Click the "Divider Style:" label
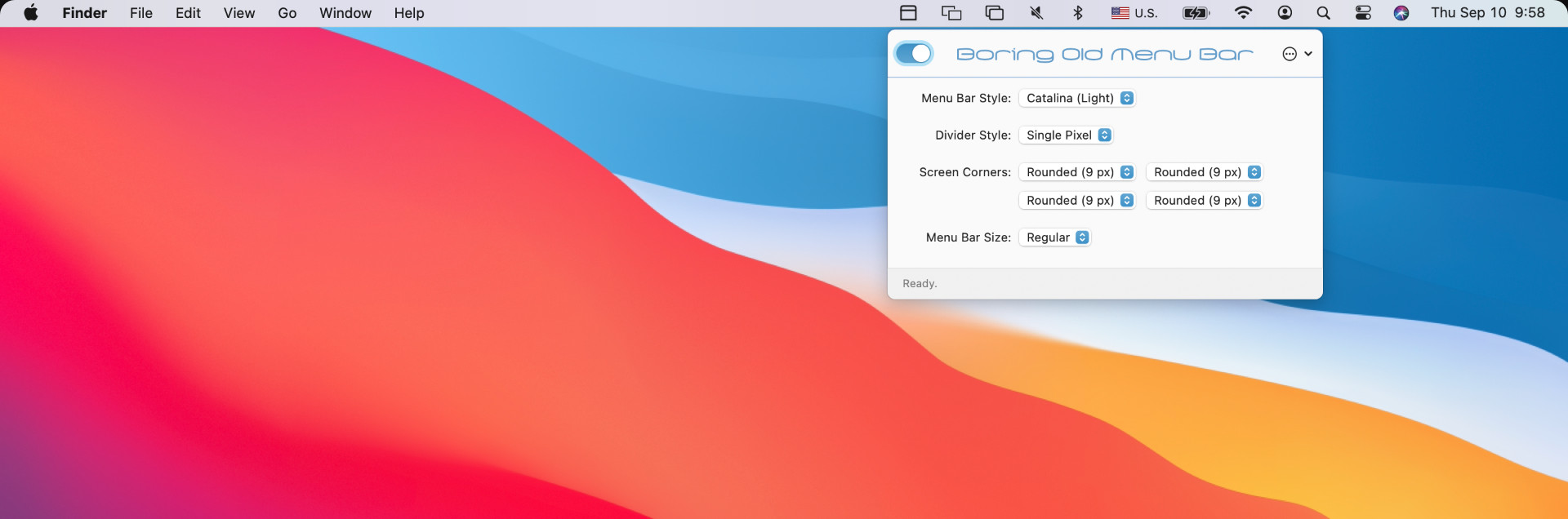 [973, 135]
